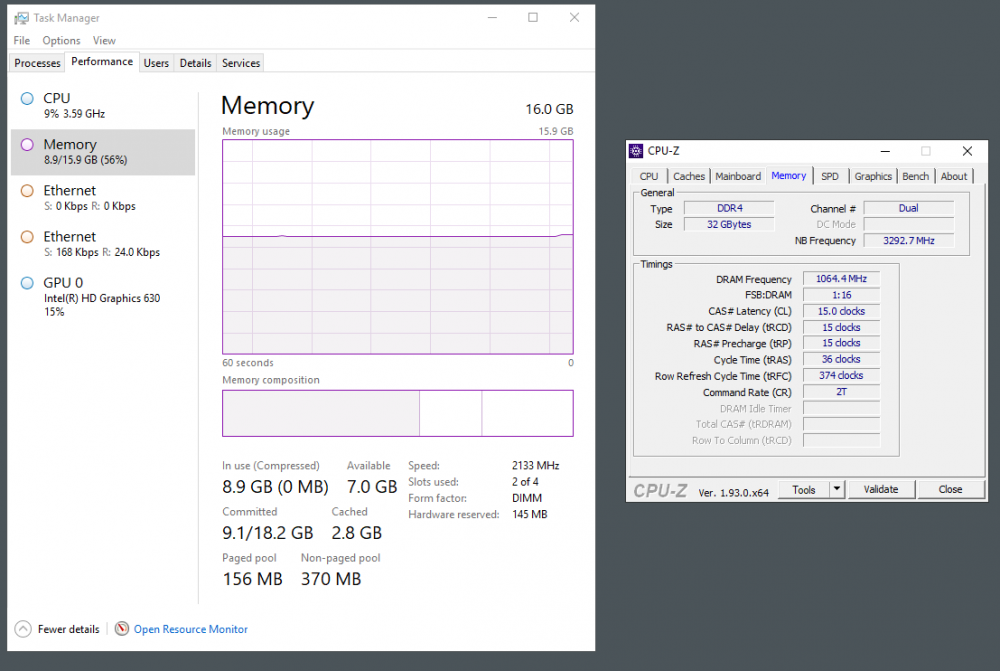Click Fewer details in Task Manager

[x=68, y=629]
